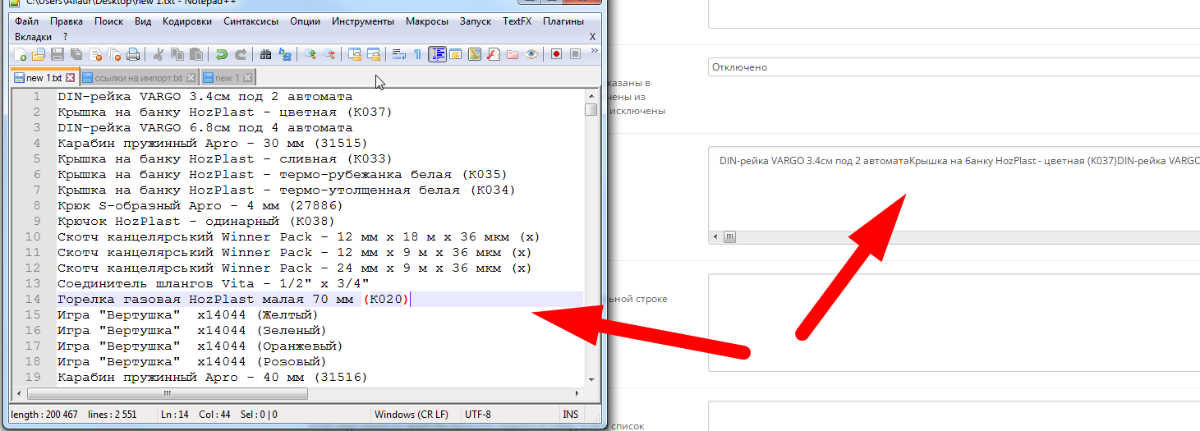This screenshot has height=431, width=1200.
Task: Toggle file monitoring eye icon
Action: pyautogui.click(x=531, y=54)
